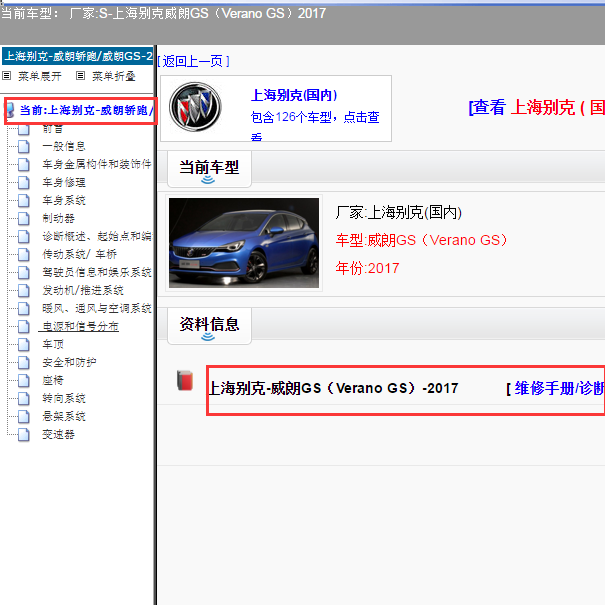
Task: Open the 转向系统 page icon
Action: [x=24, y=398]
